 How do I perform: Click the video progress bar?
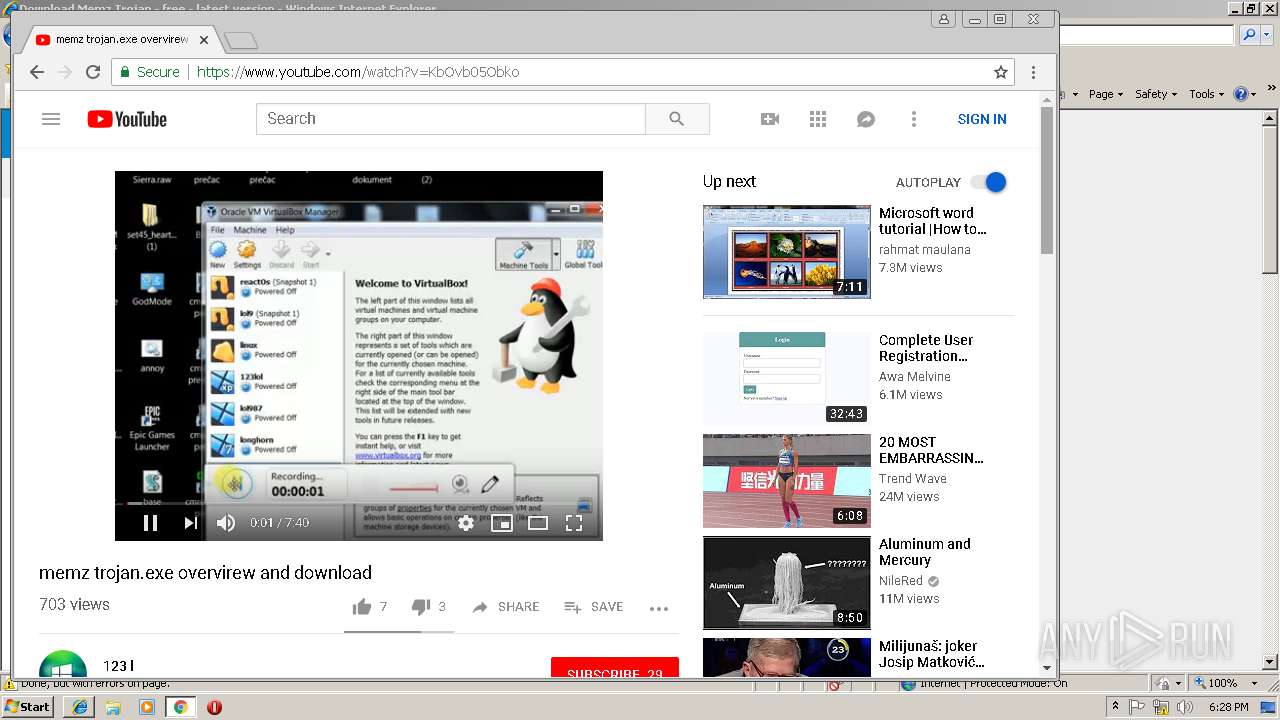[x=359, y=504]
